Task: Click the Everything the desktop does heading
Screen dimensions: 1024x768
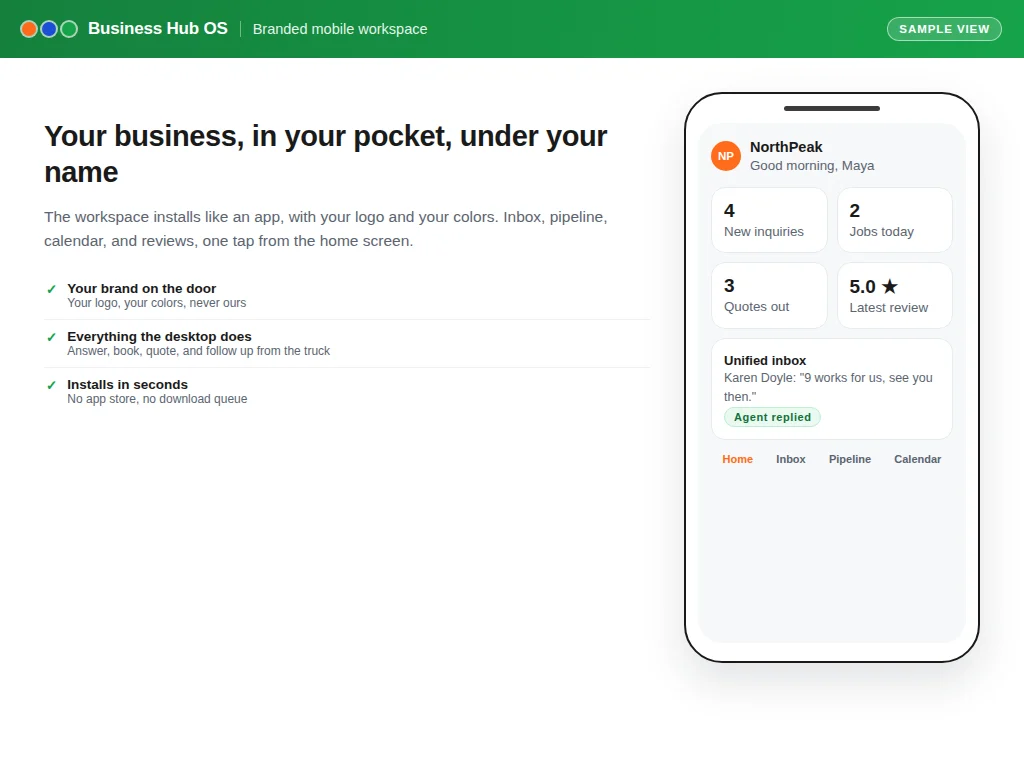Action: click(x=159, y=336)
